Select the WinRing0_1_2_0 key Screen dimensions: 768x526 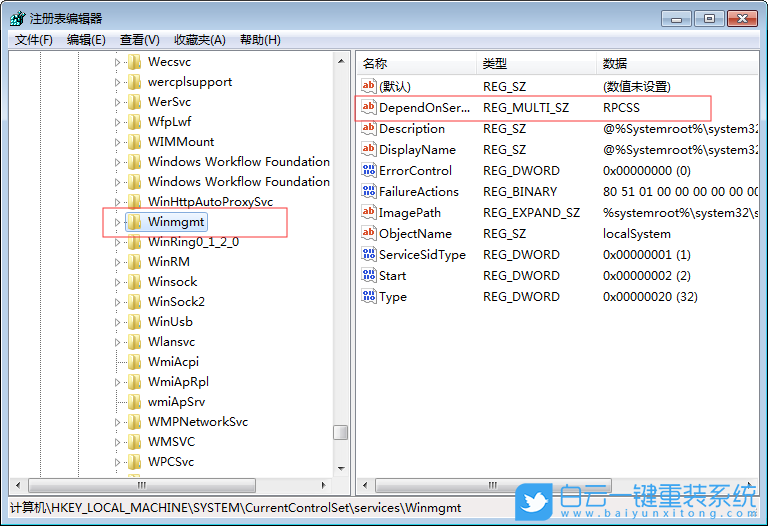pyautogui.click(x=193, y=242)
